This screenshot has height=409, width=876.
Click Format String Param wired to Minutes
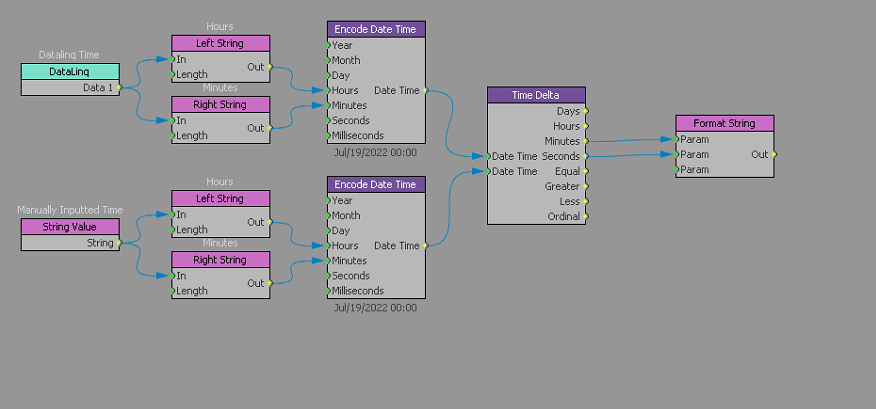676,139
